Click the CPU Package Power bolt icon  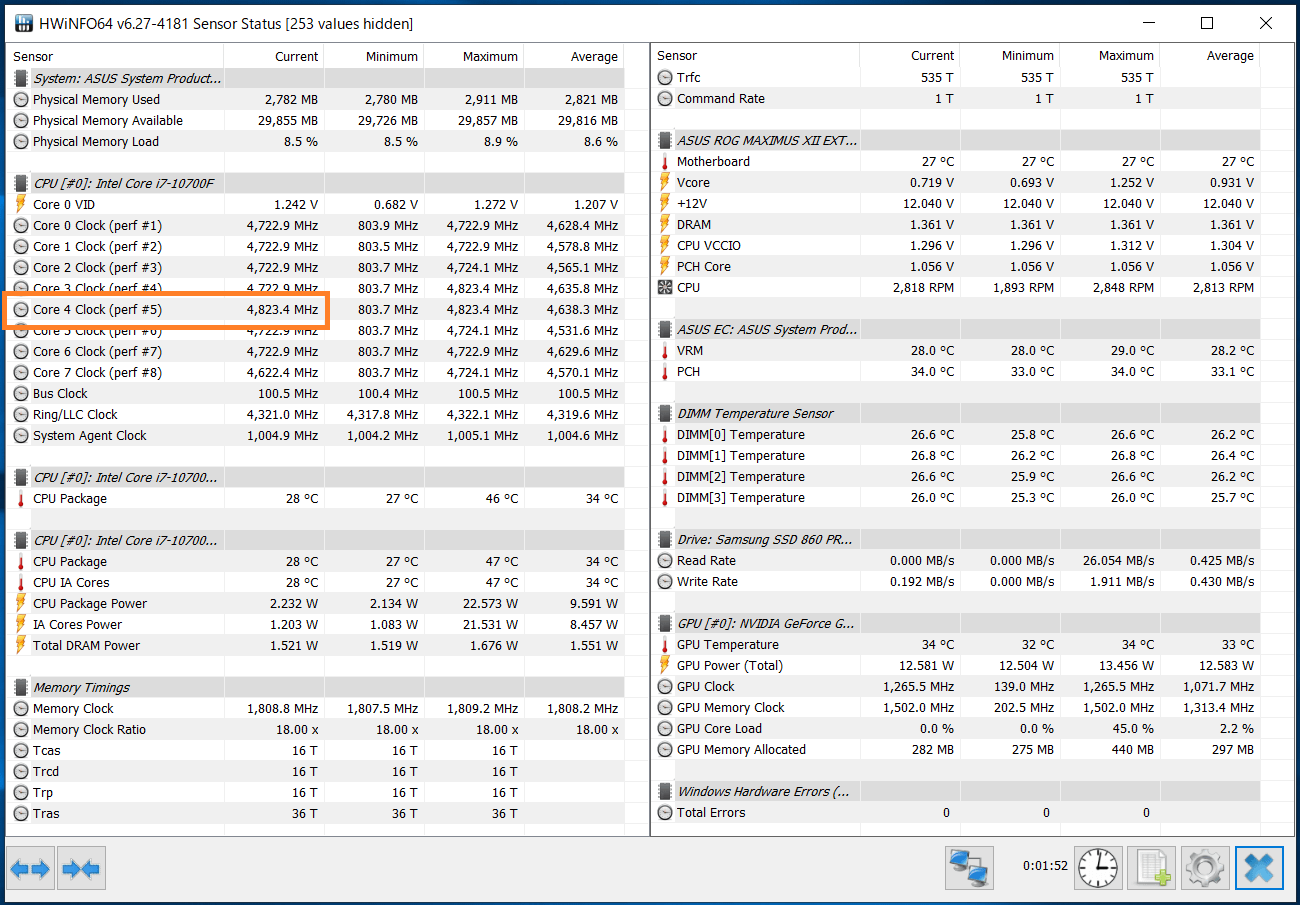21,603
